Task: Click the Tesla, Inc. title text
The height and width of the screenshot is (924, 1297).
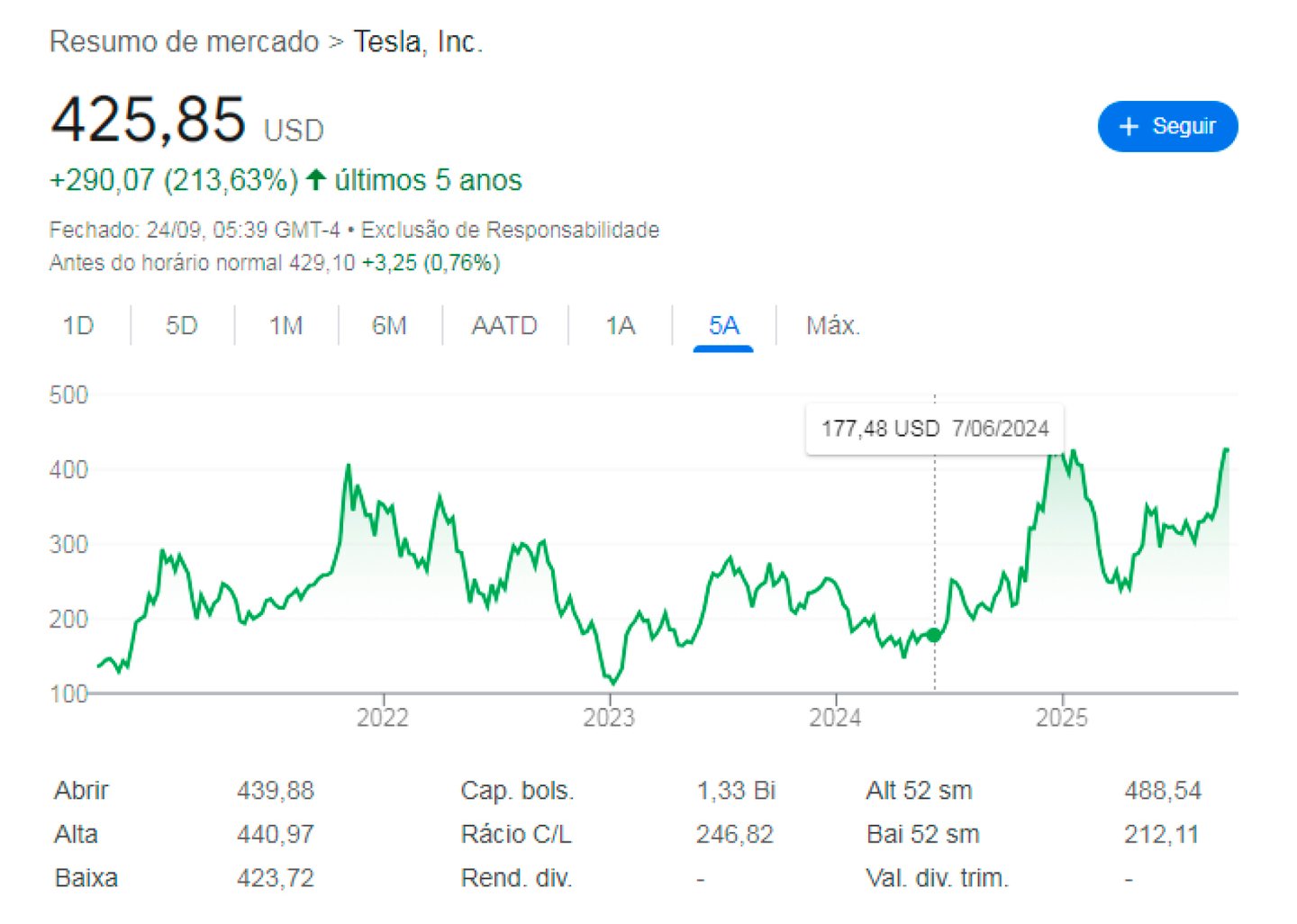Action: point(418,41)
